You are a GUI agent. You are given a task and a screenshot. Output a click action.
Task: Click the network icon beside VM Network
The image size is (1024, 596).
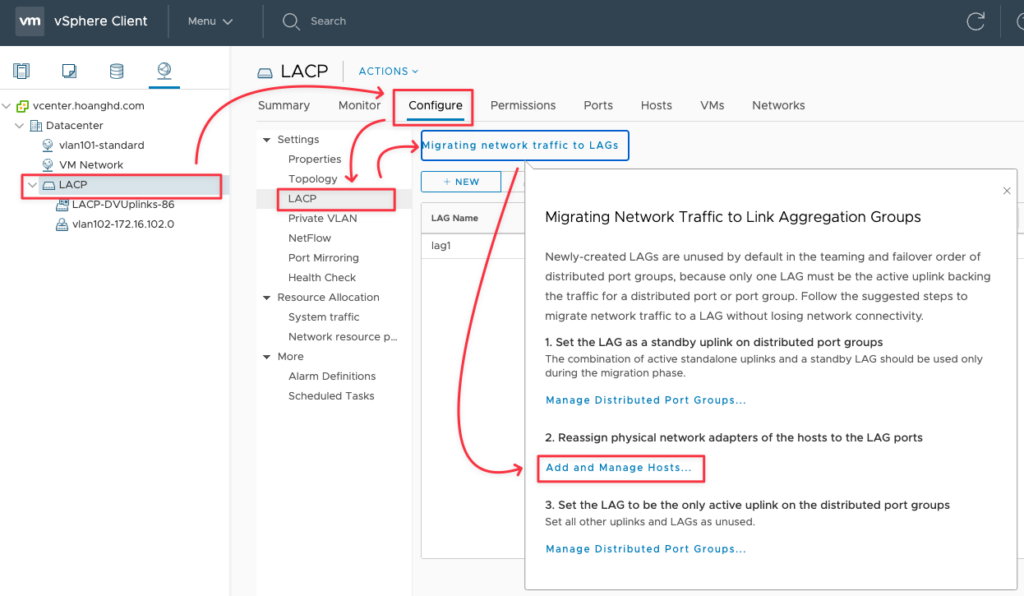[x=48, y=165]
